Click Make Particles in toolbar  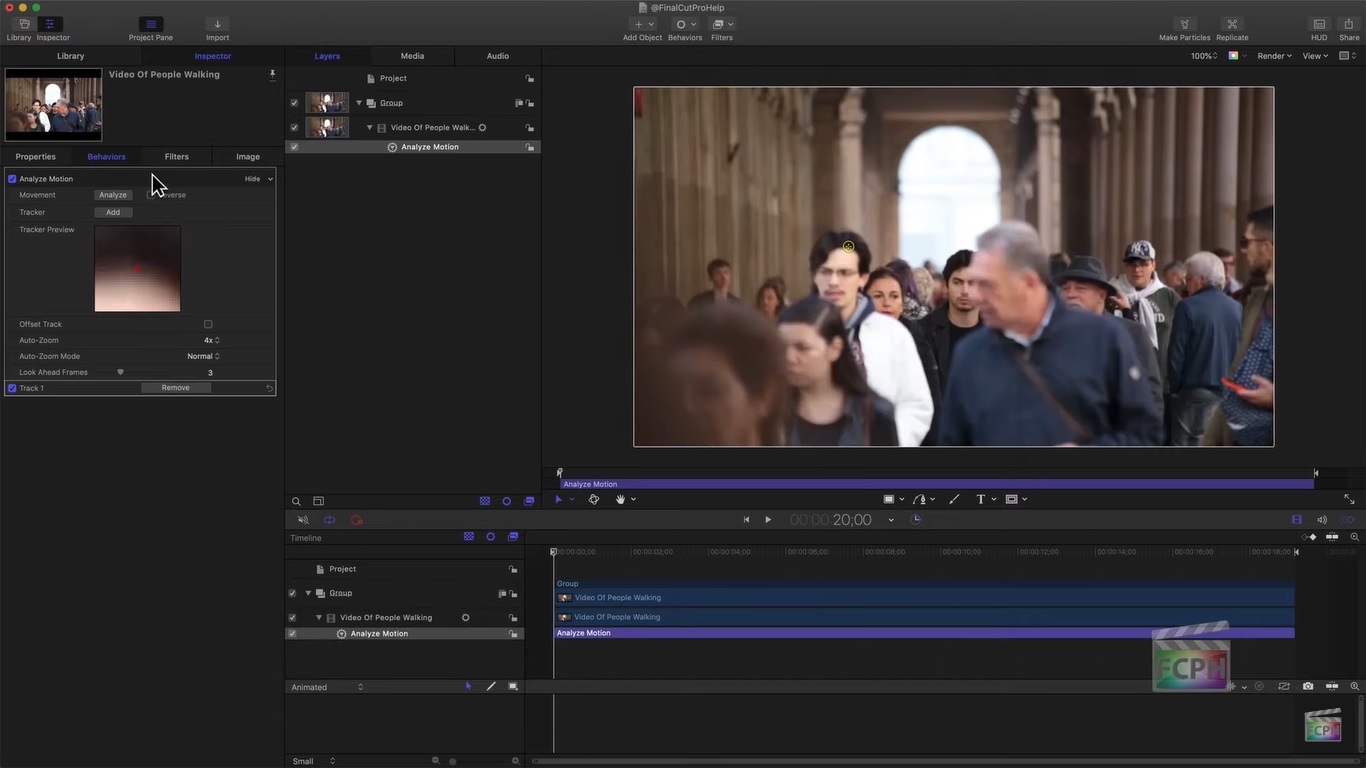(1184, 24)
